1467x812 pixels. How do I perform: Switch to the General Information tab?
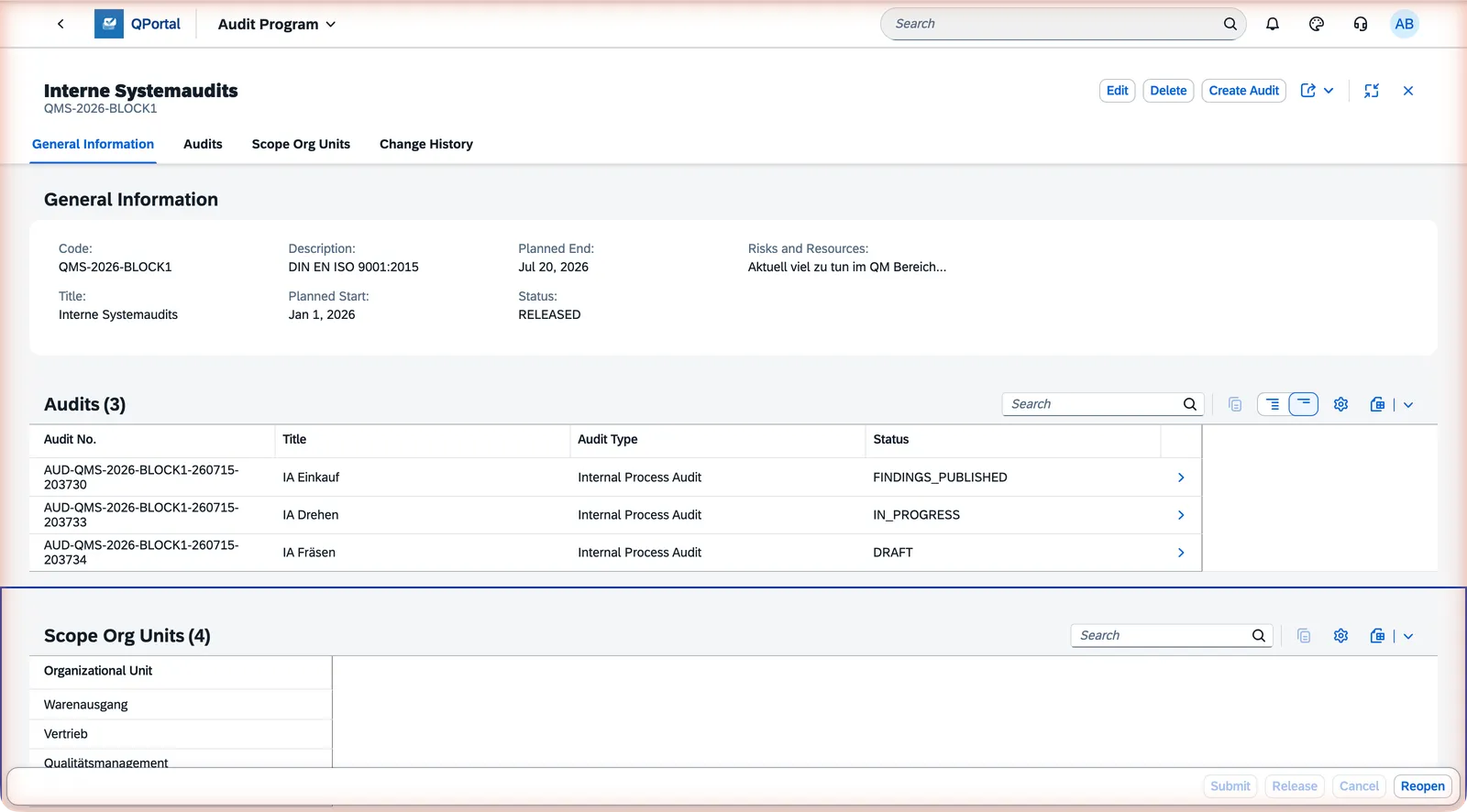click(93, 144)
